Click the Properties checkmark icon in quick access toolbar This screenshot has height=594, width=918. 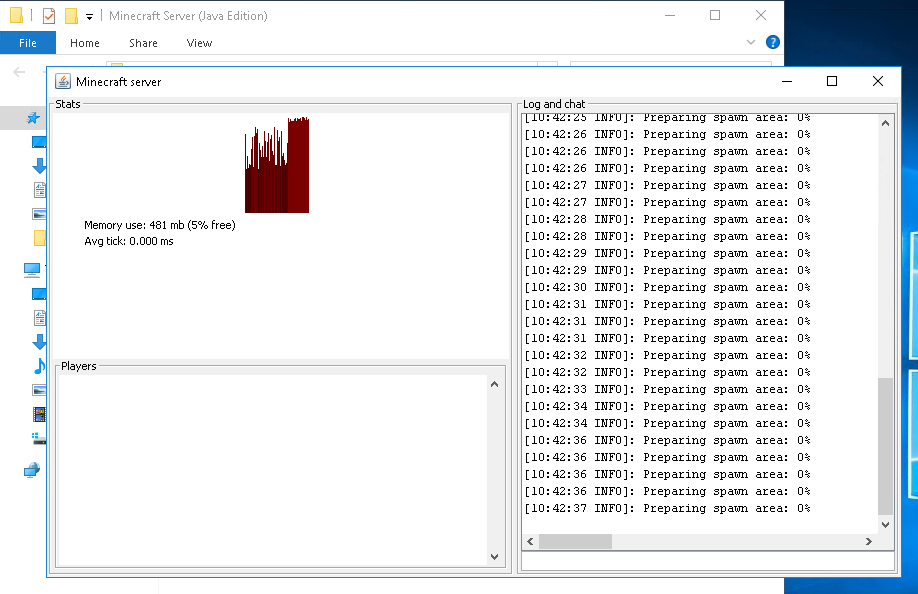pos(49,16)
